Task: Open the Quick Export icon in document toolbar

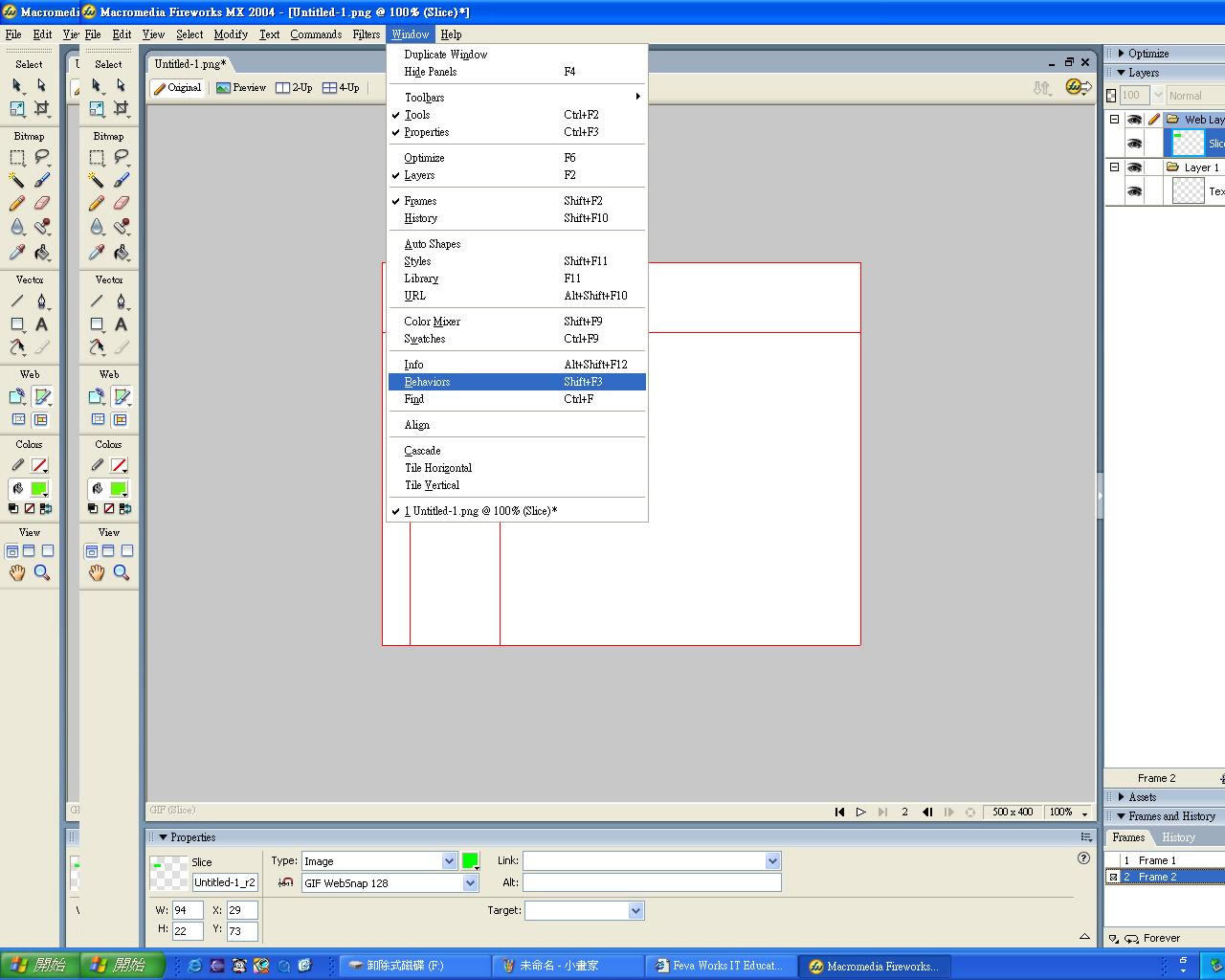Action: (x=1079, y=87)
